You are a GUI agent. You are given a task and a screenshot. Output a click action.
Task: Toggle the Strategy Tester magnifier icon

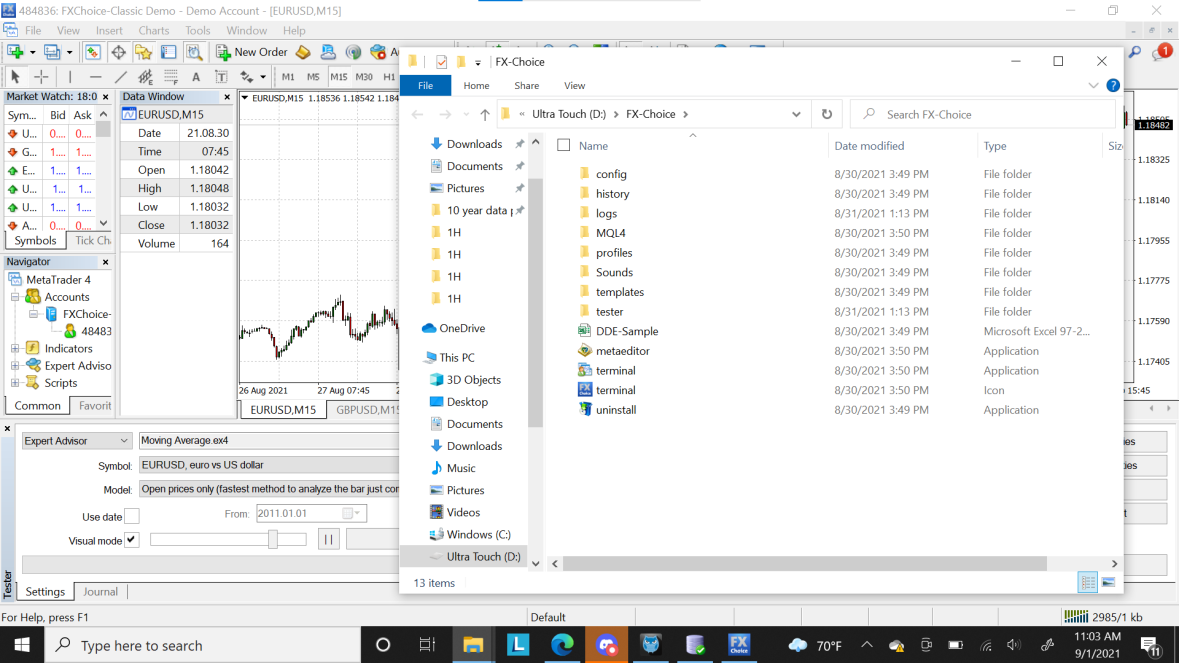[x=194, y=52]
